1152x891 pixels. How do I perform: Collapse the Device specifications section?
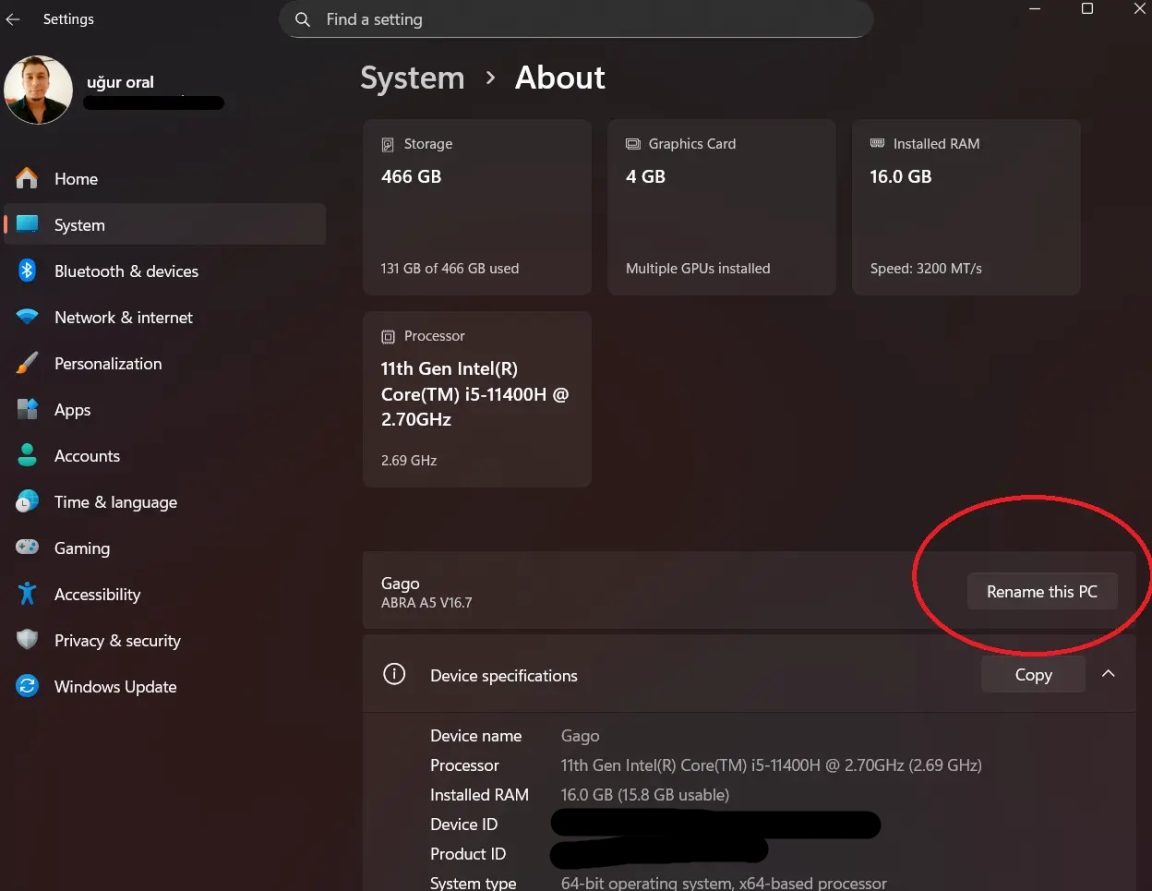1108,674
